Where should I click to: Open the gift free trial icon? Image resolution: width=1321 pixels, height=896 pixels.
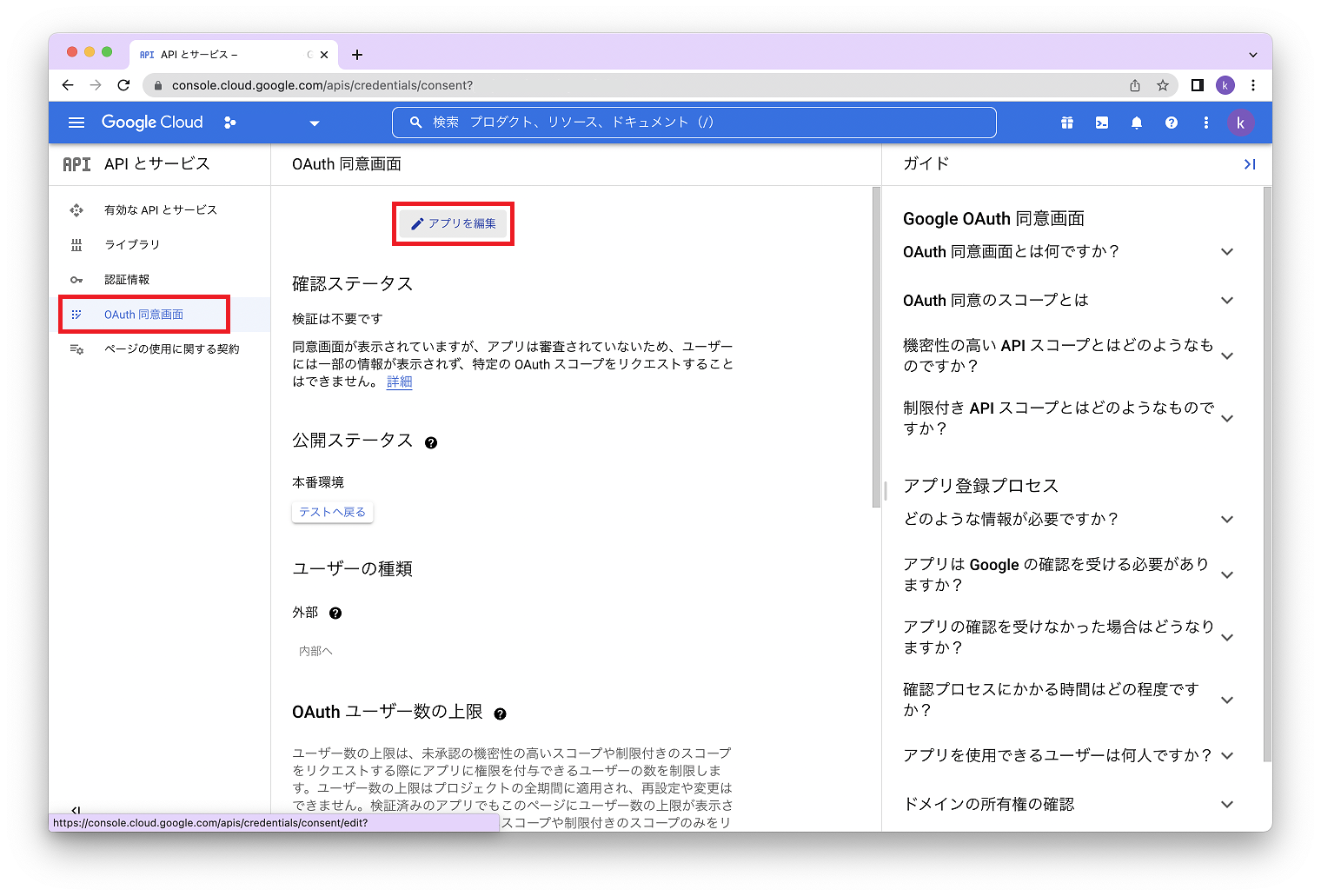tap(1067, 123)
